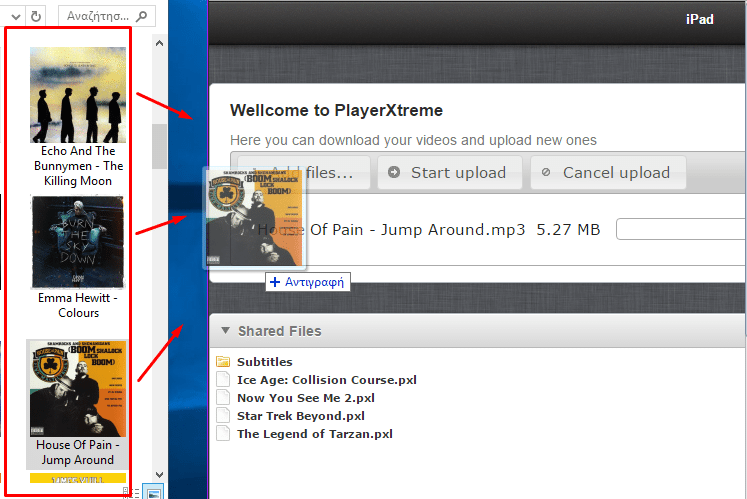Open the address history dropdown chevron
This screenshot has height=499, width=747.
coord(16,17)
